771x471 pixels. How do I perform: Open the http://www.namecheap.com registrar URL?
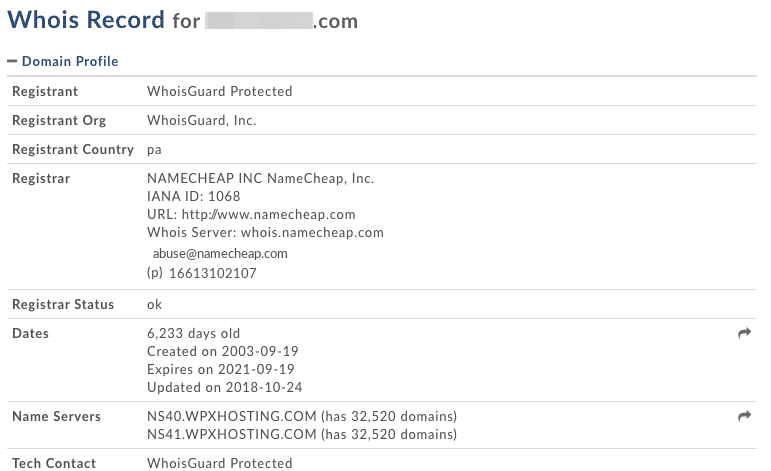(268, 214)
